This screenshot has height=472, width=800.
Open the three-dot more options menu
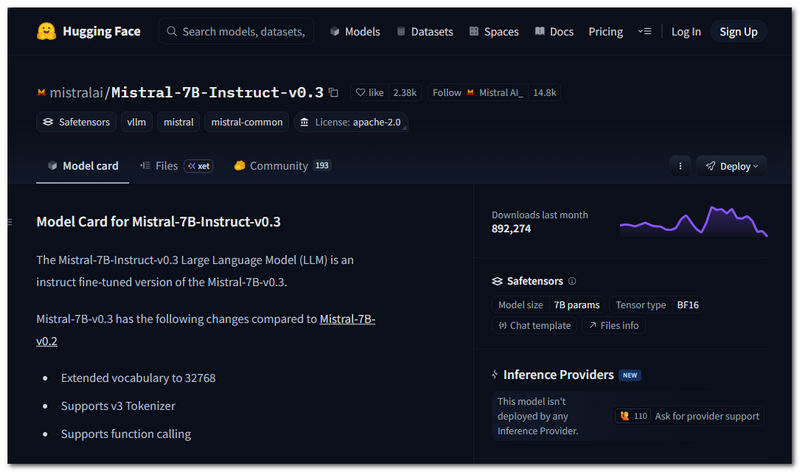click(680, 166)
